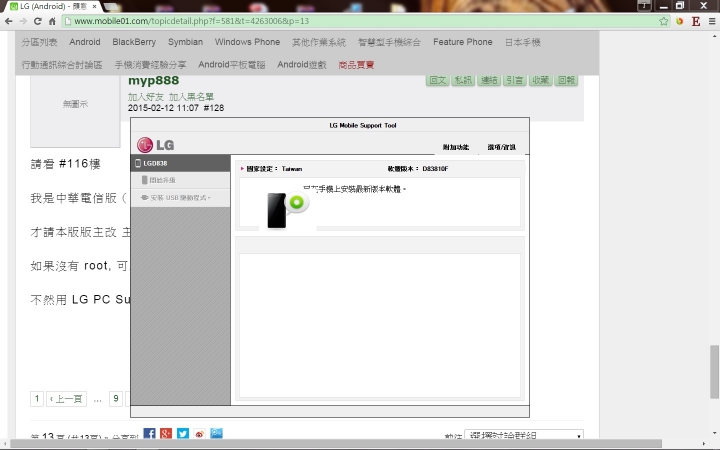The width and height of the screenshot is (720, 450).
Task: Share the thread on Facebook
Action: point(149,433)
